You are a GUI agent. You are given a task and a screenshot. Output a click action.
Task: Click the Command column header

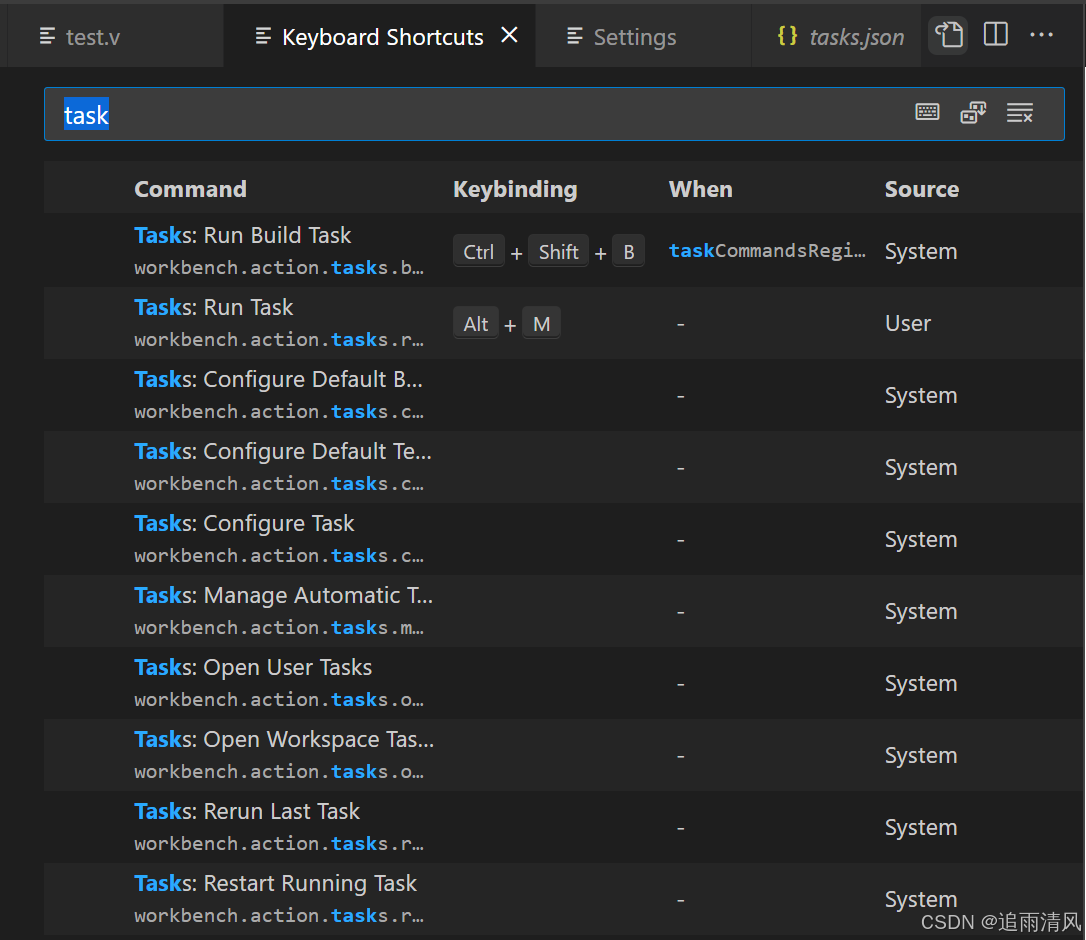click(190, 188)
